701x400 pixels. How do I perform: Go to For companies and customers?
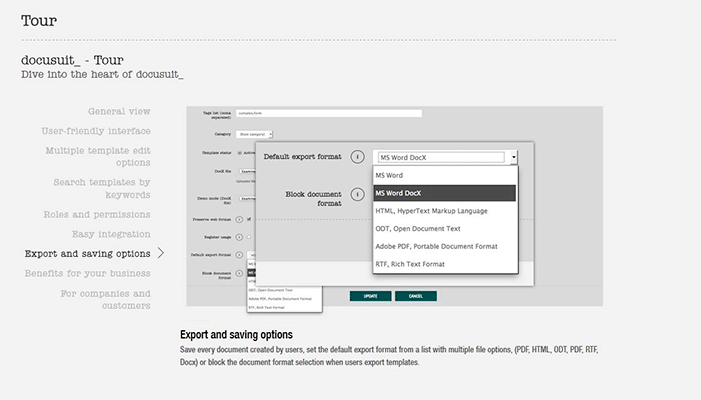pyautogui.click(x=106, y=299)
